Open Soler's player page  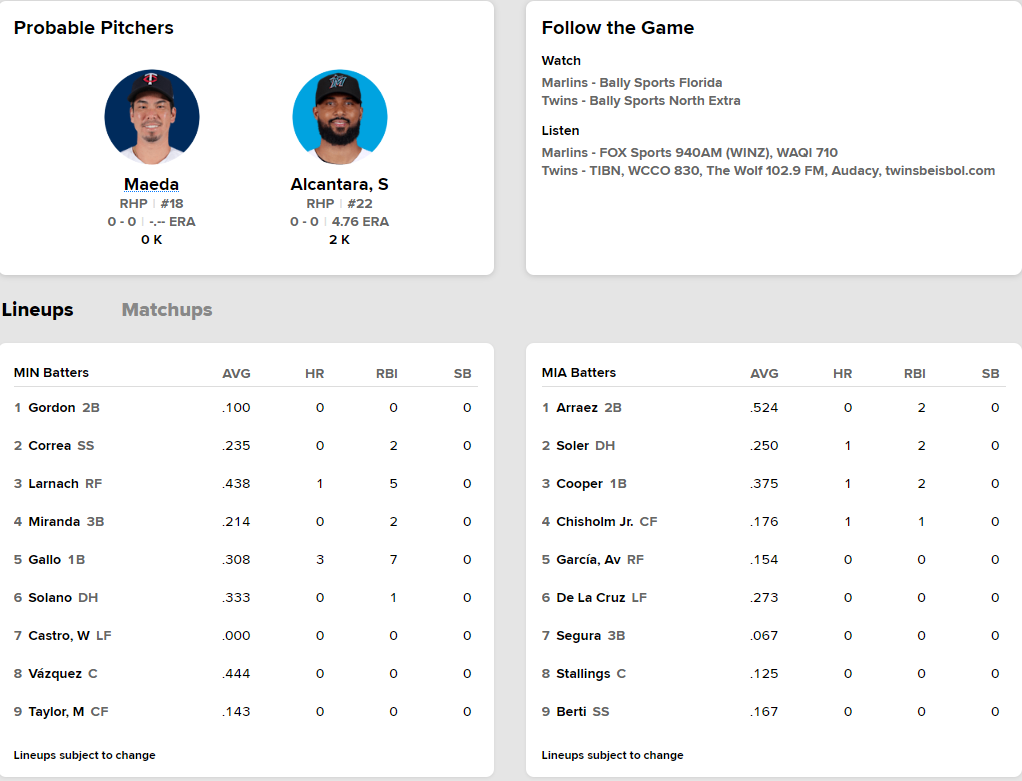point(573,446)
